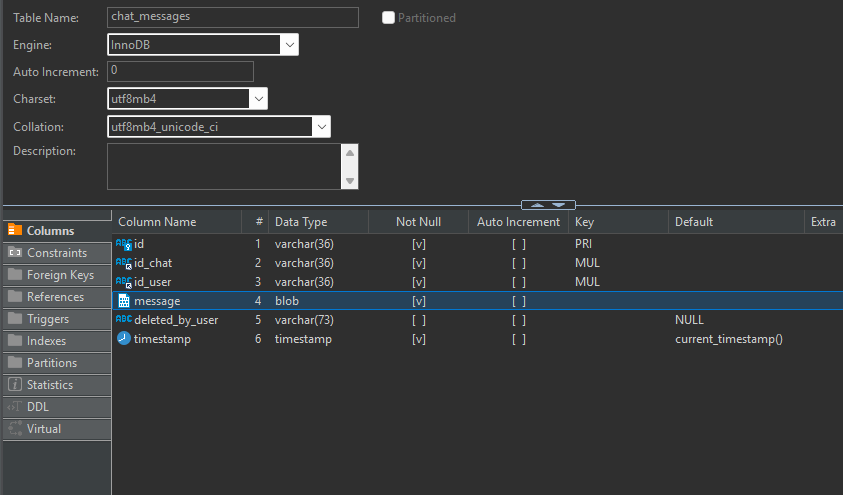Sort by Column Name header
This screenshot has width=843, height=495.
[177, 222]
